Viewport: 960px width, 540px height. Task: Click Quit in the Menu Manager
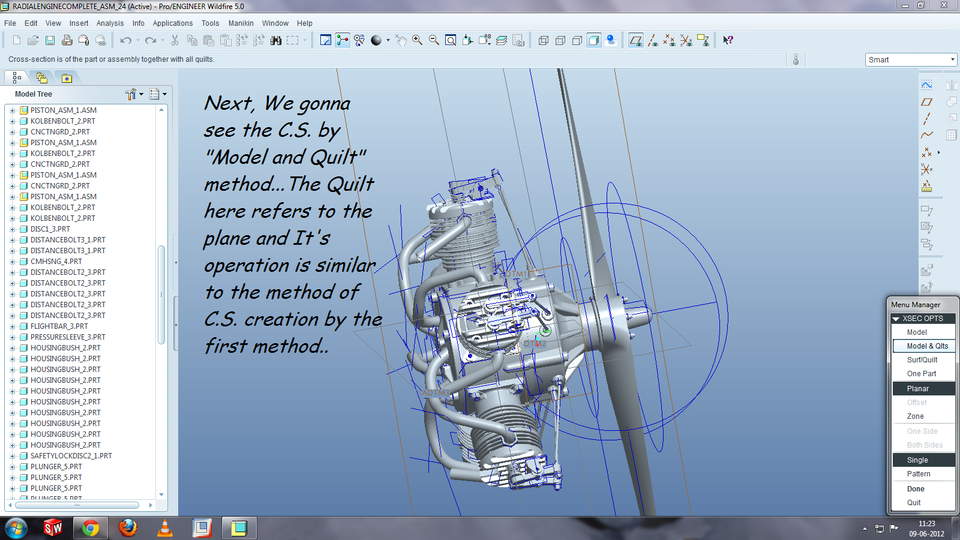[x=914, y=503]
